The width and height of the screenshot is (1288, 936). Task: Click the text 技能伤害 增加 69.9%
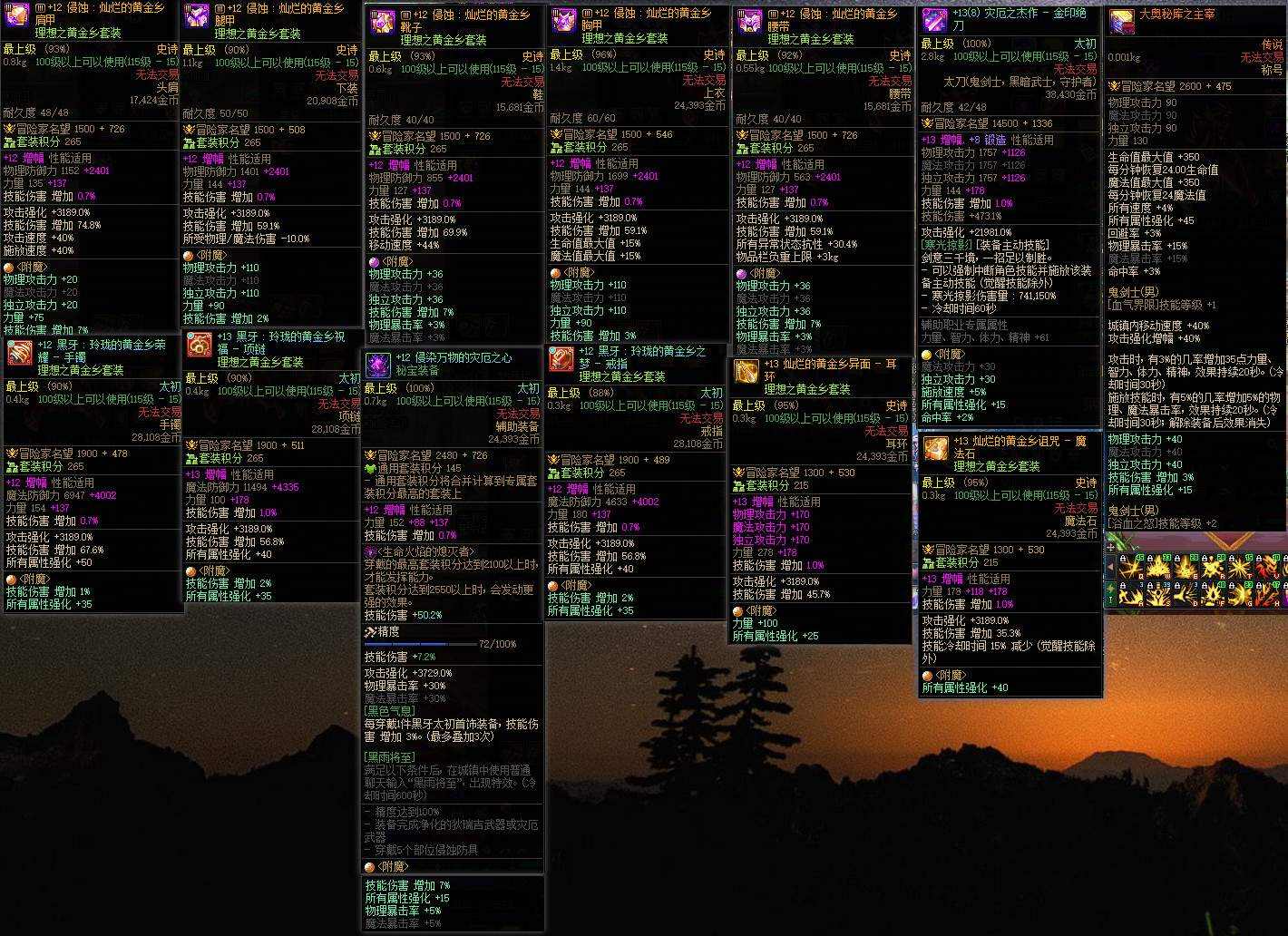pos(418,233)
